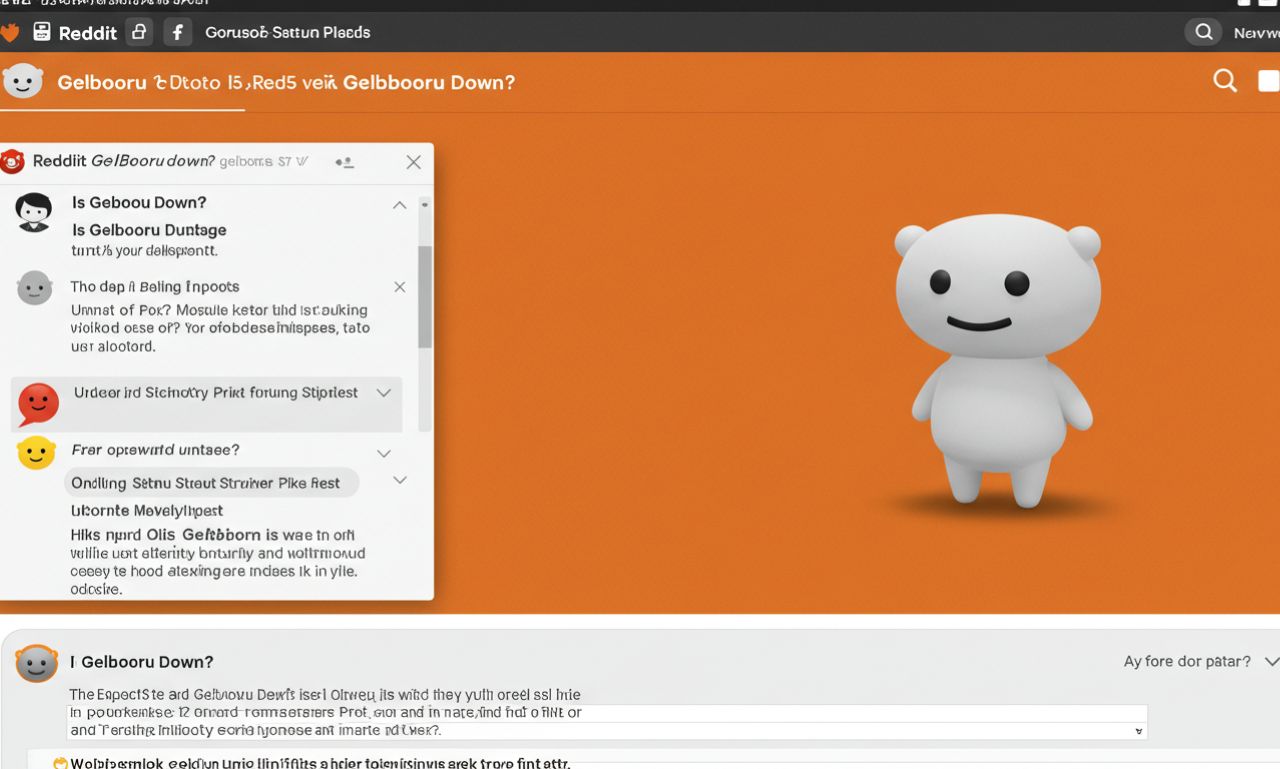Screen dimensions: 1280x769
Task: Click the bottom post text input box
Action: [x=607, y=722]
